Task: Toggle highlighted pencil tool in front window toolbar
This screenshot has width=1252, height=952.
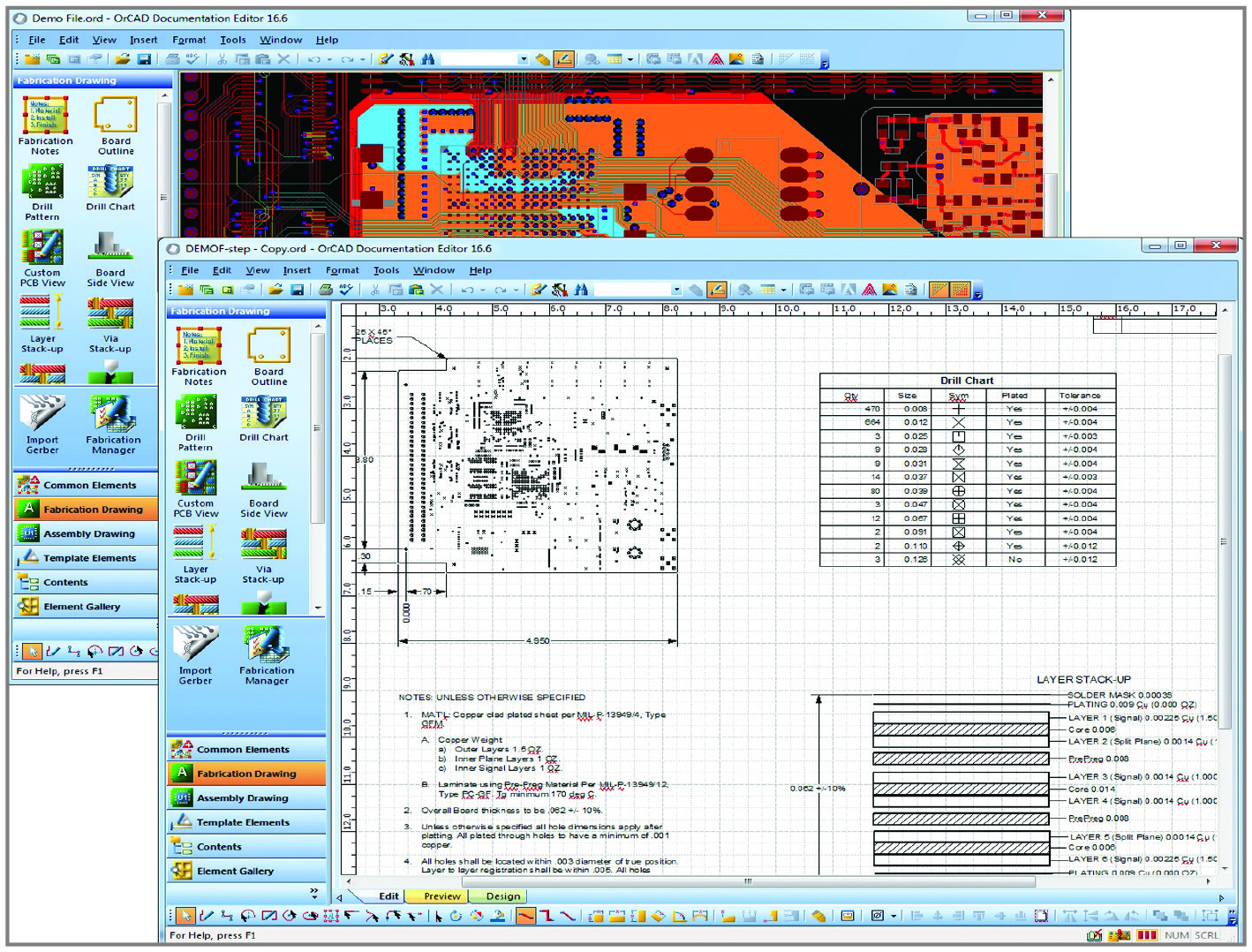Action: [717, 290]
